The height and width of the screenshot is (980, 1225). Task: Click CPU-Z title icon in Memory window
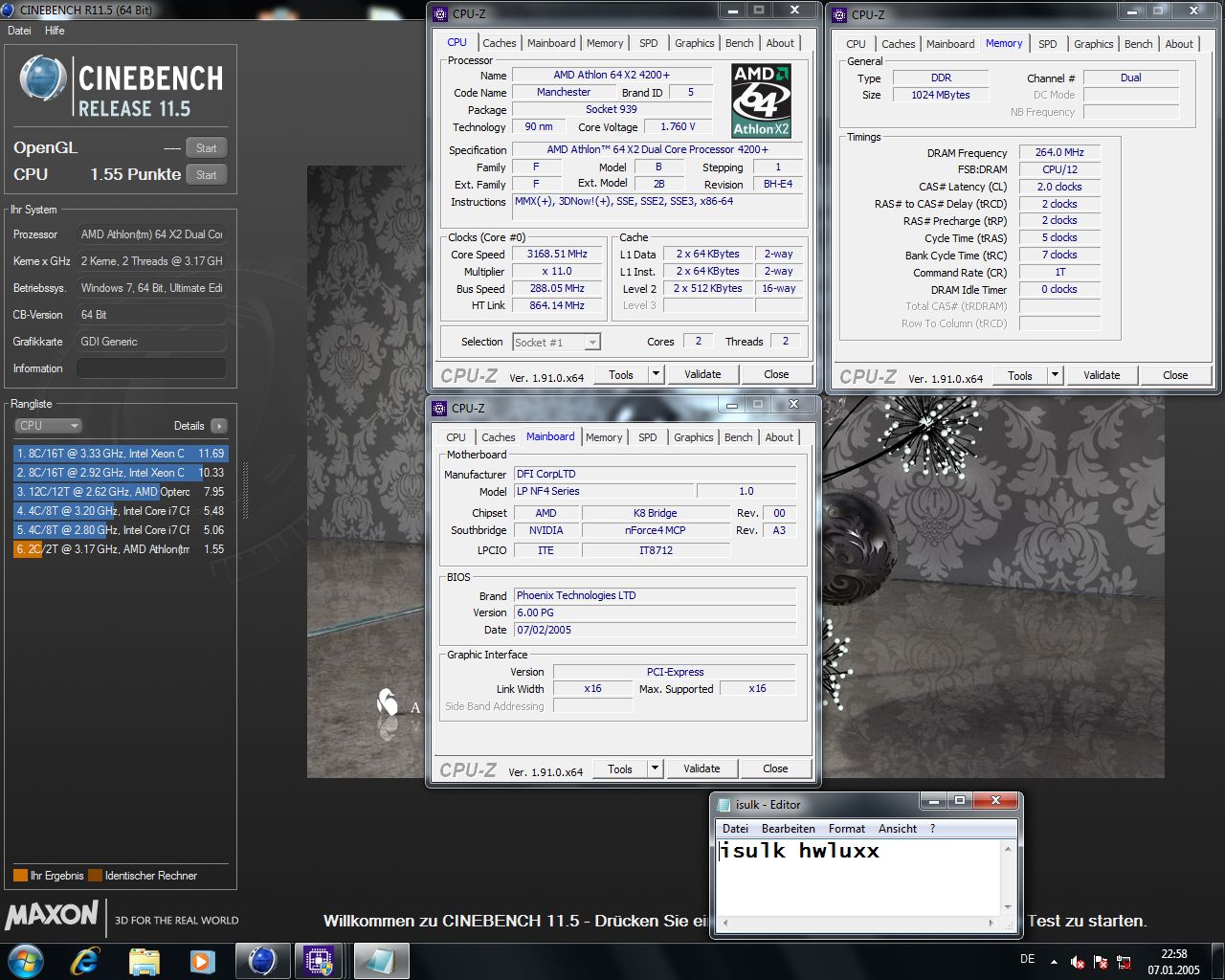click(839, 14)
